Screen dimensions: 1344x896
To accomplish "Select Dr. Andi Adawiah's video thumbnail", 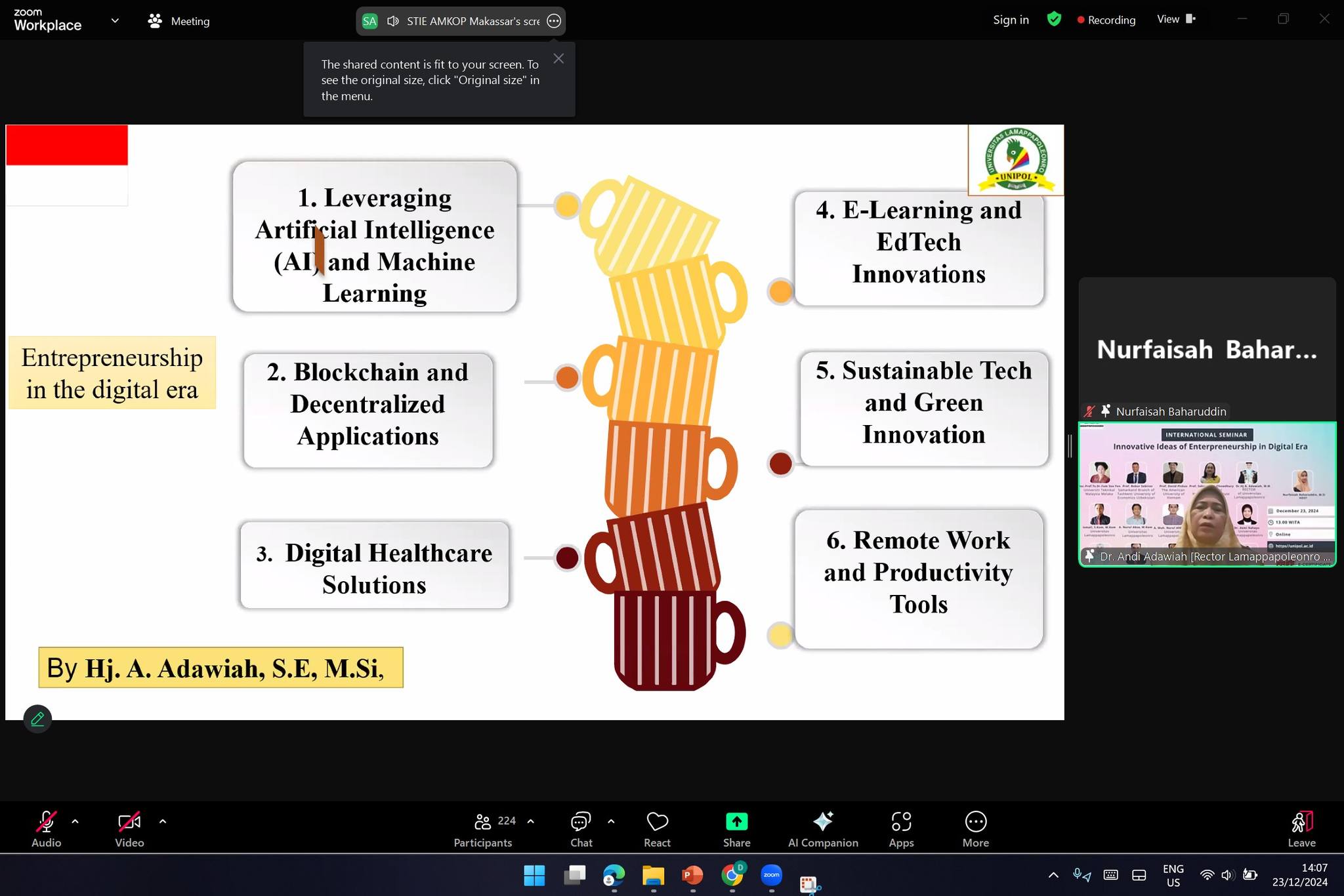I will coord(1207,493).
